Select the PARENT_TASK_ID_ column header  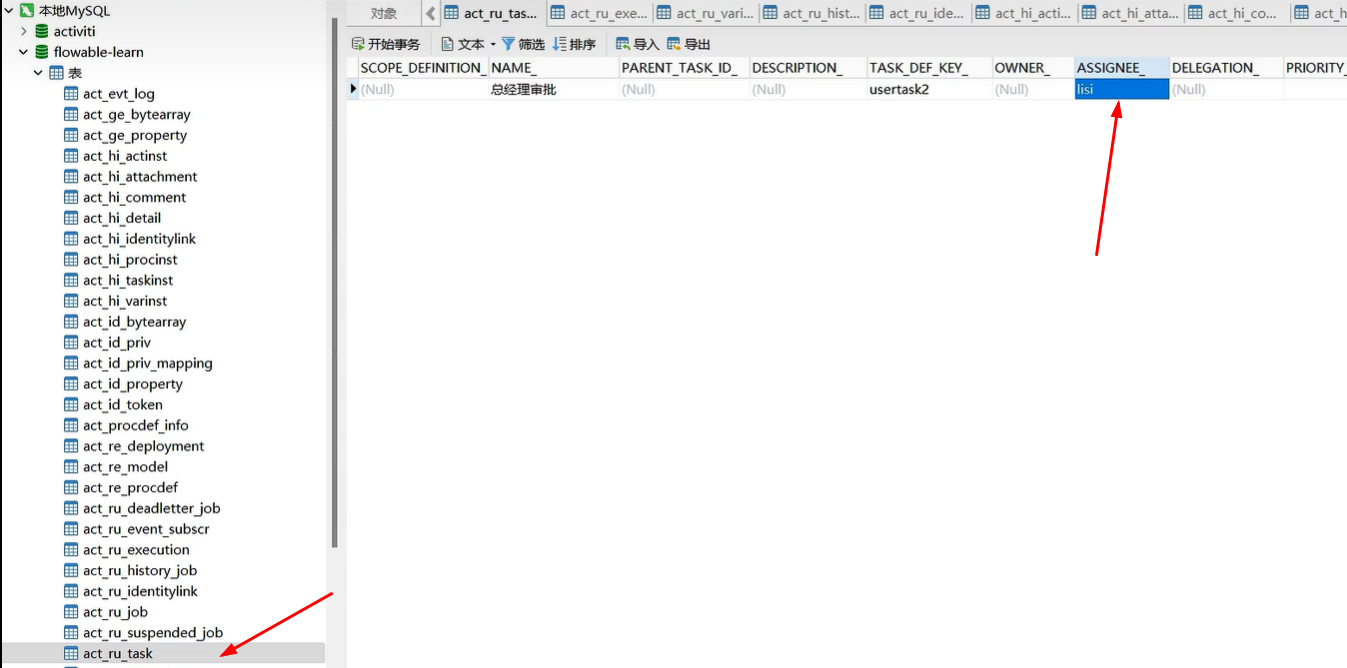[x=684, y=67]
